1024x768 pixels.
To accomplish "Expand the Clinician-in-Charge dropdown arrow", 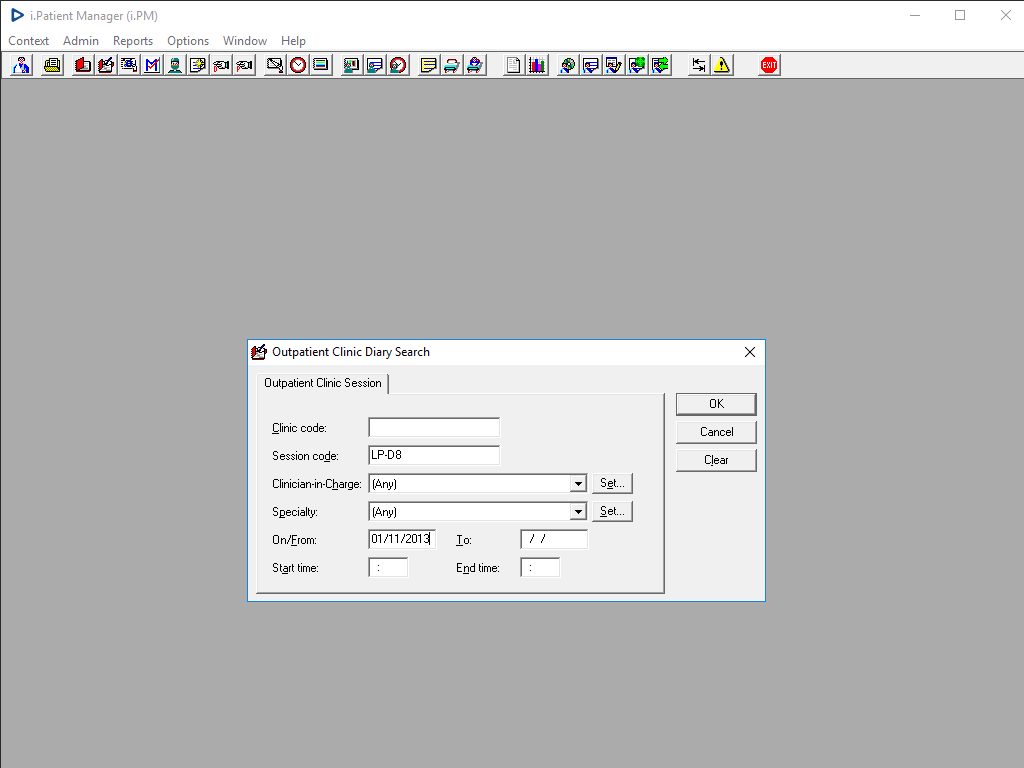I will [x=578, y=484].
